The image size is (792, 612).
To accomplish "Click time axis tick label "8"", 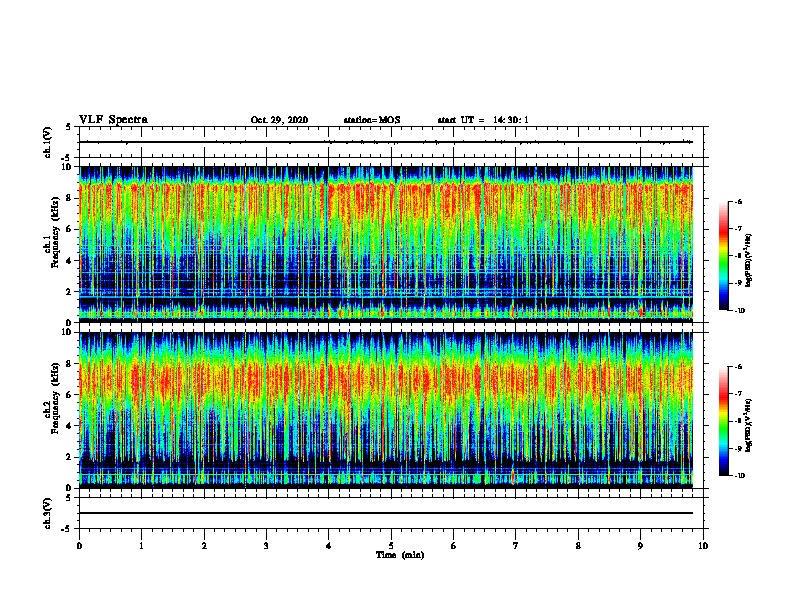I will (578, 546).
